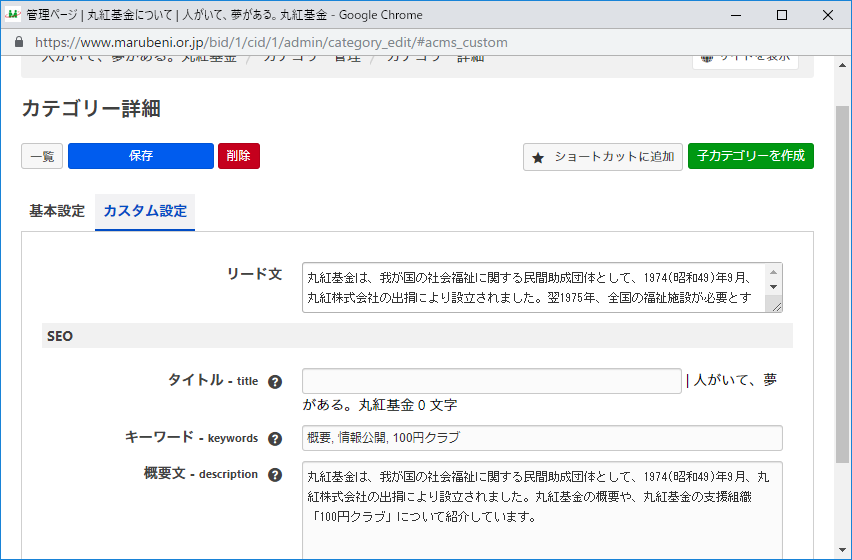852x560 pixels.
Task: Click help icon next to タイトル
Action: pyautogui.click(x=275, y=382)
